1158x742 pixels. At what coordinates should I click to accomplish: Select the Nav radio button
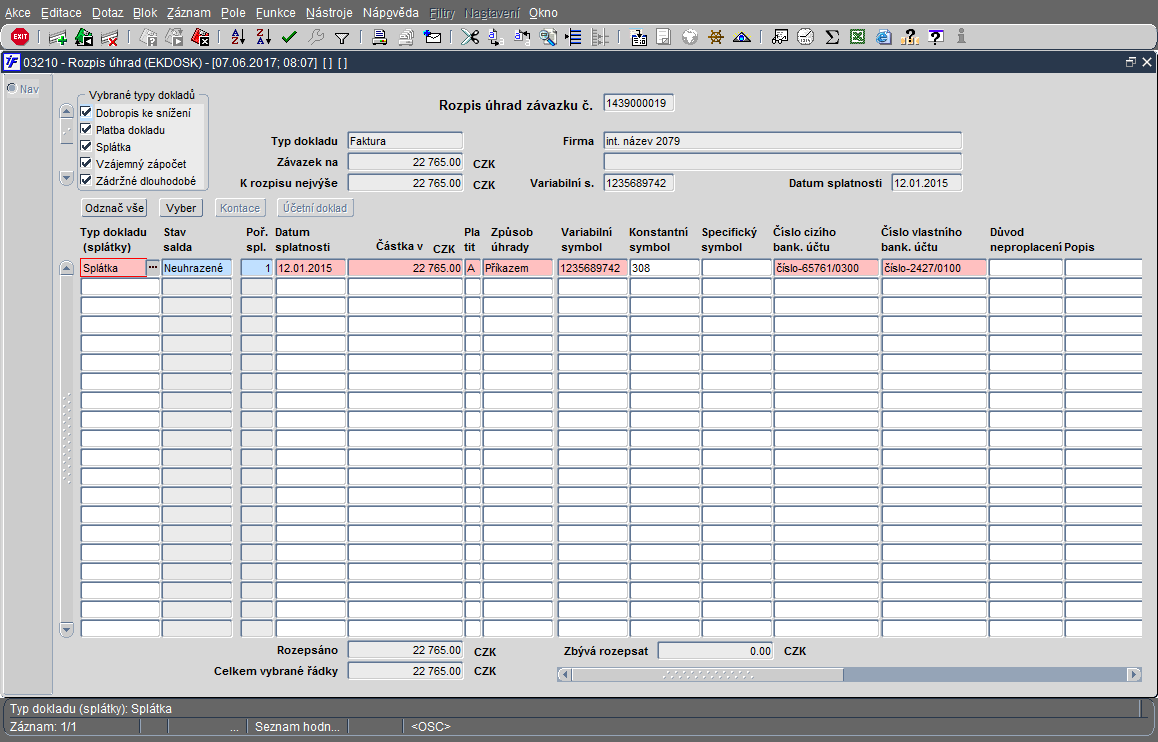tap(12, 89)
